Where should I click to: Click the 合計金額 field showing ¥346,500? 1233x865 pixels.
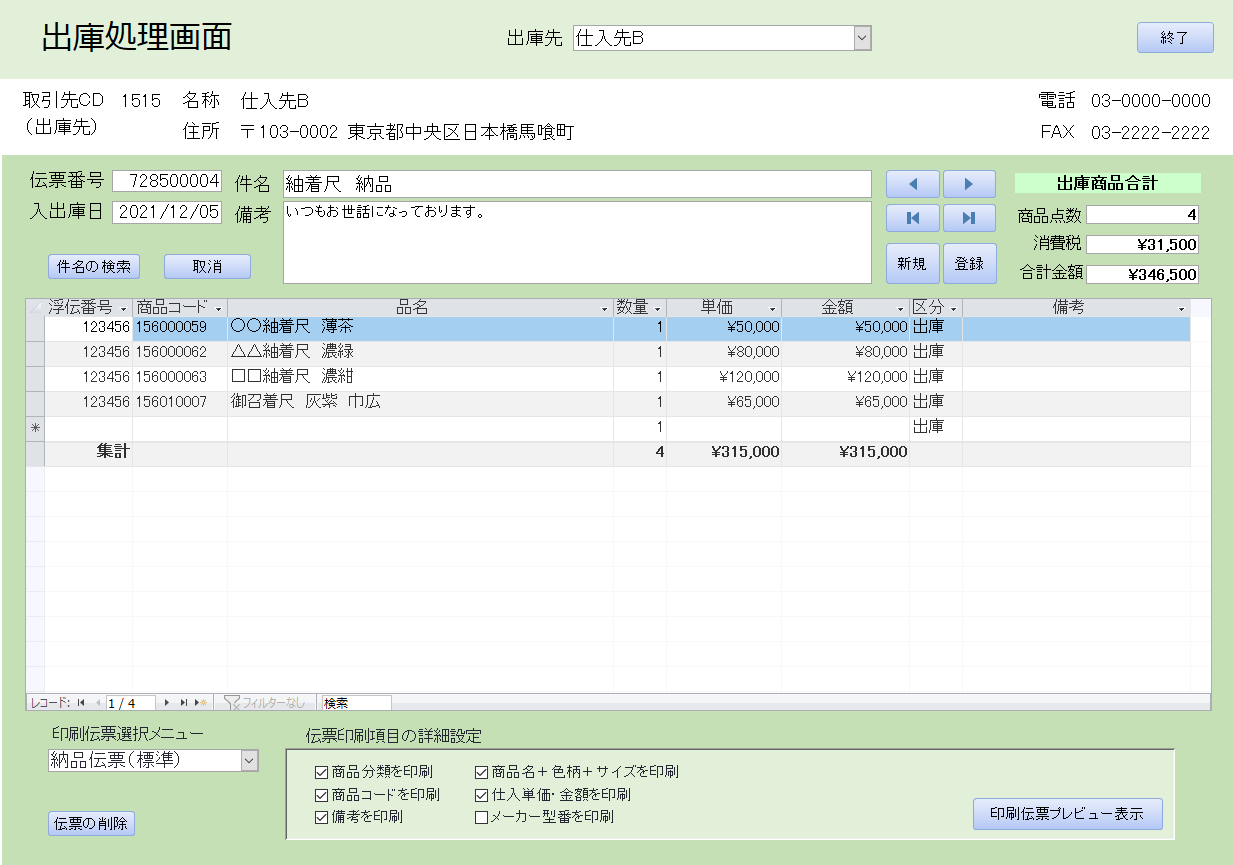1143,274
